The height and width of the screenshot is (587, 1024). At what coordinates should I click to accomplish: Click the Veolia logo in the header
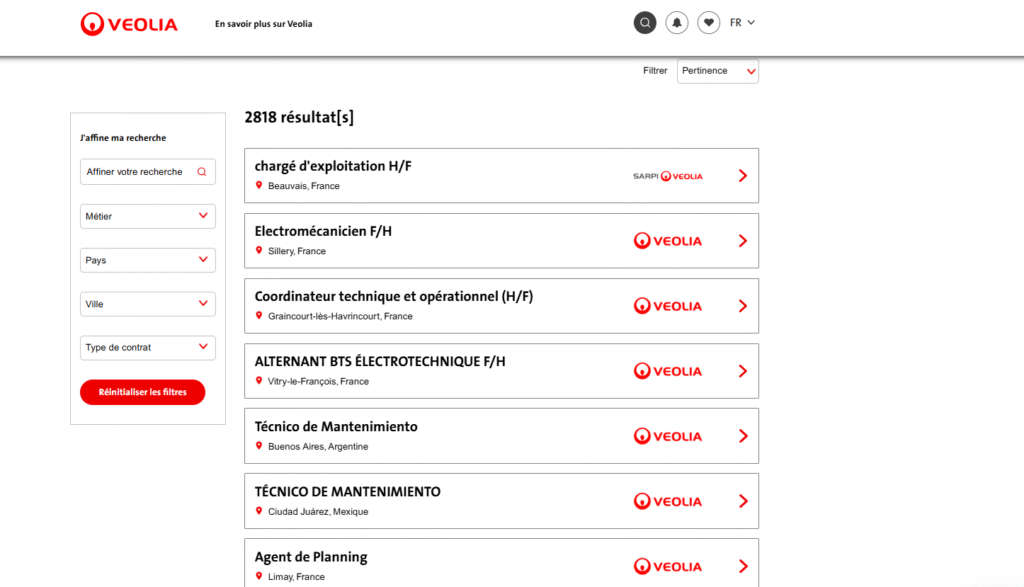coord(128,23)
